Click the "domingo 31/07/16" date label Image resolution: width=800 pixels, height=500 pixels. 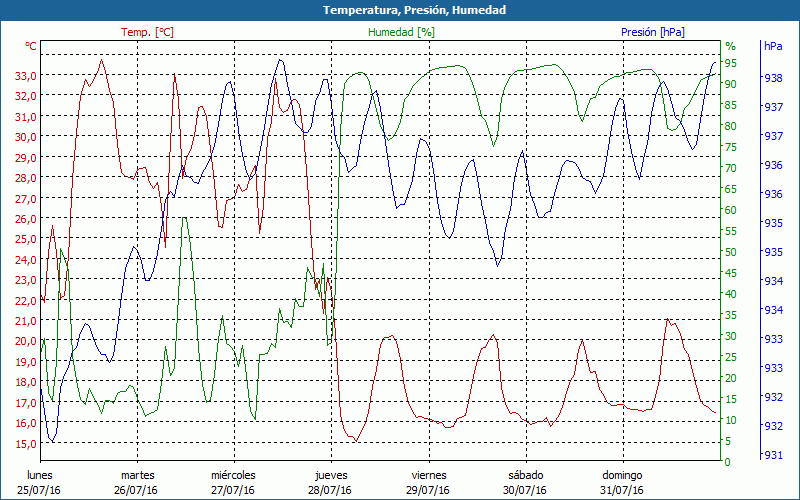pos(622,482)
